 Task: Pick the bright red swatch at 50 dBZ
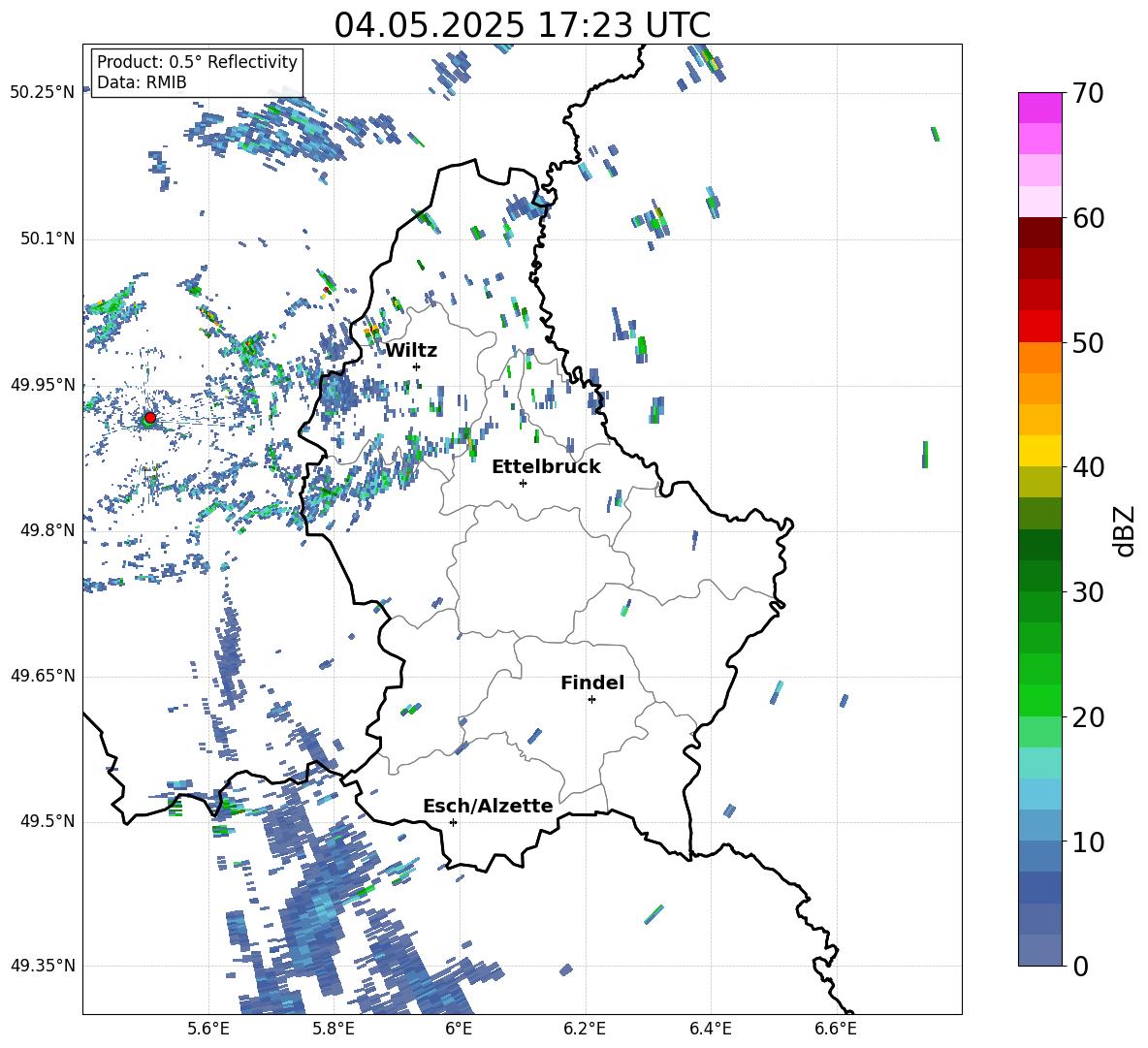coord(1039,327)
